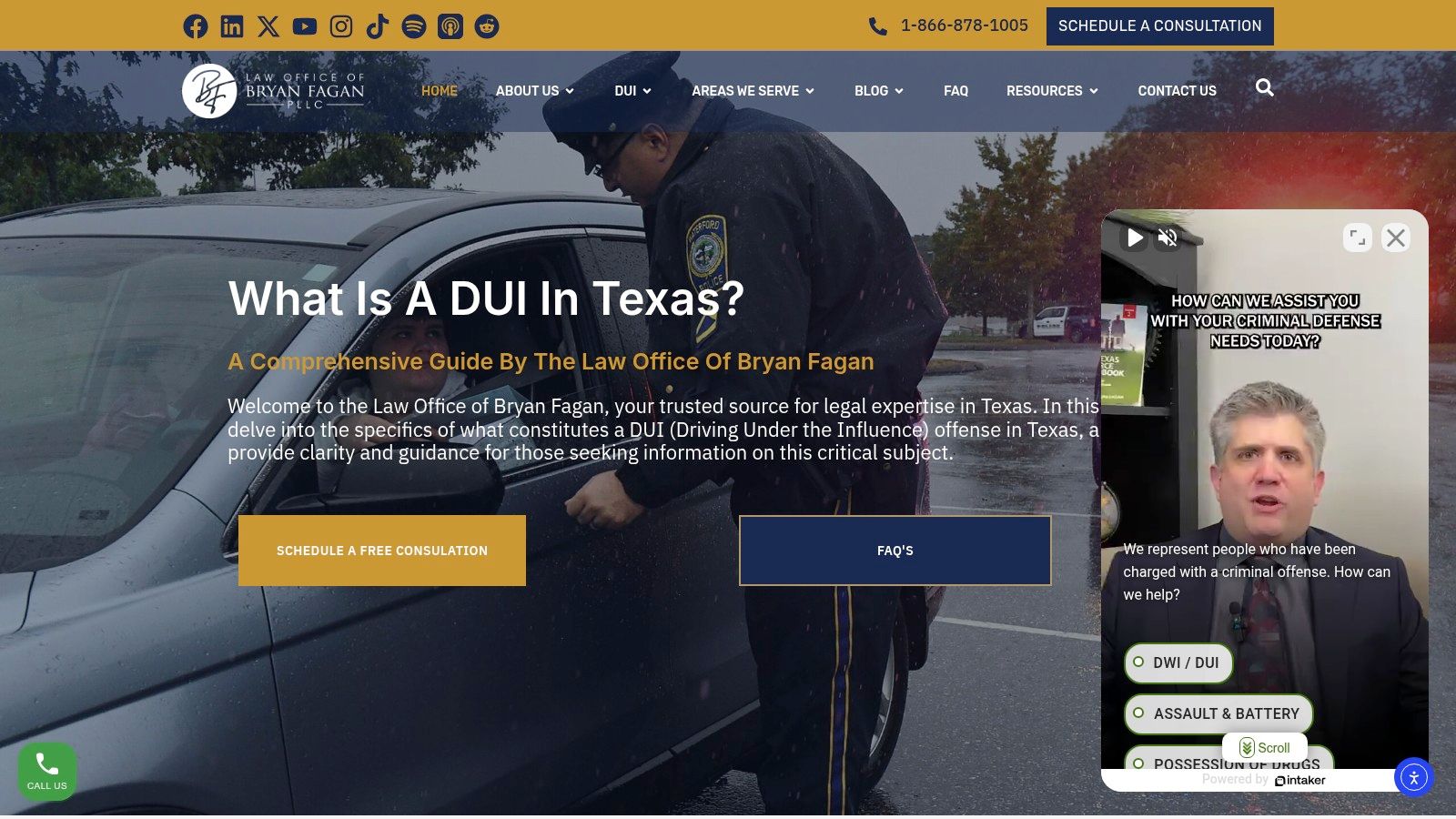Open the Spotify icon link

tap(414, 26)
